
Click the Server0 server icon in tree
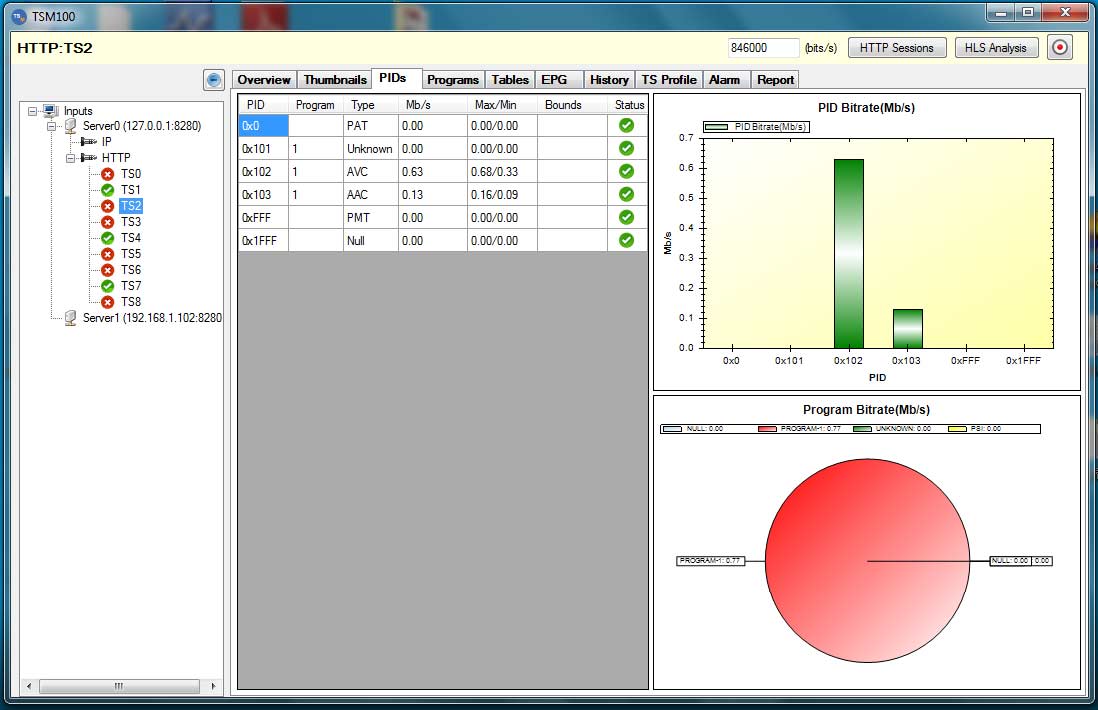coord(71,126)
